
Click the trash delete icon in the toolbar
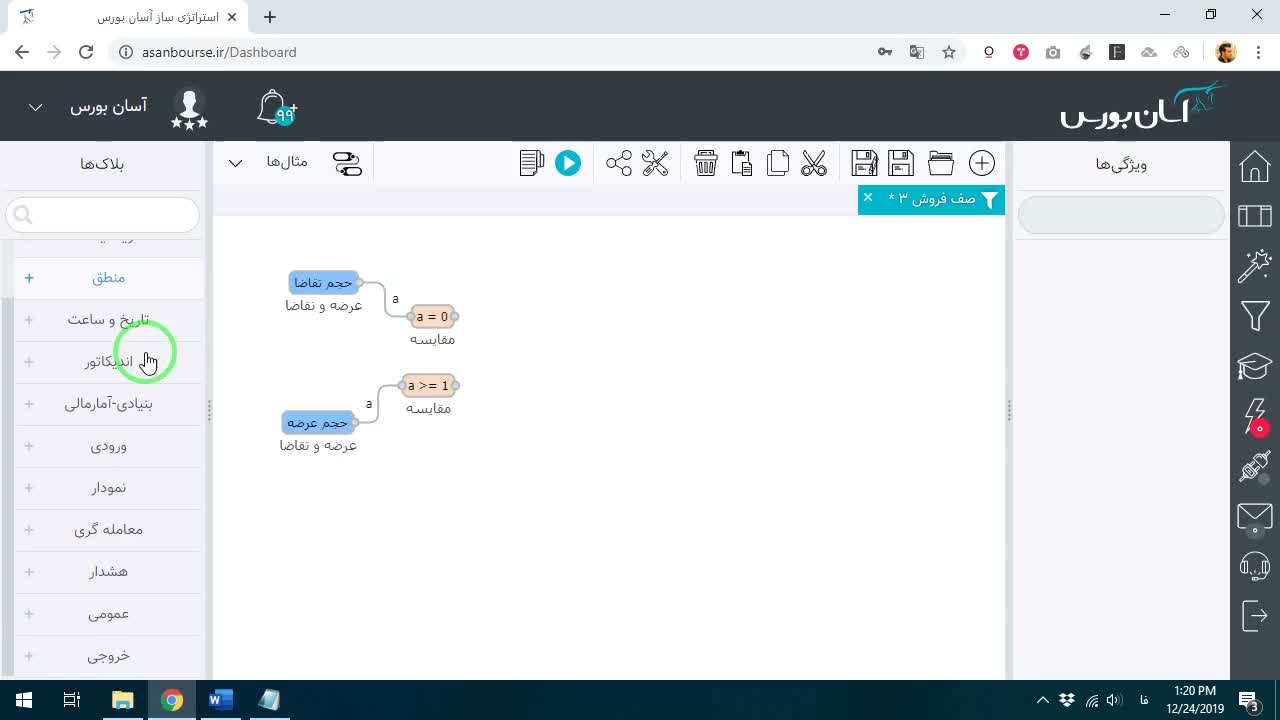tap(706, 163)
